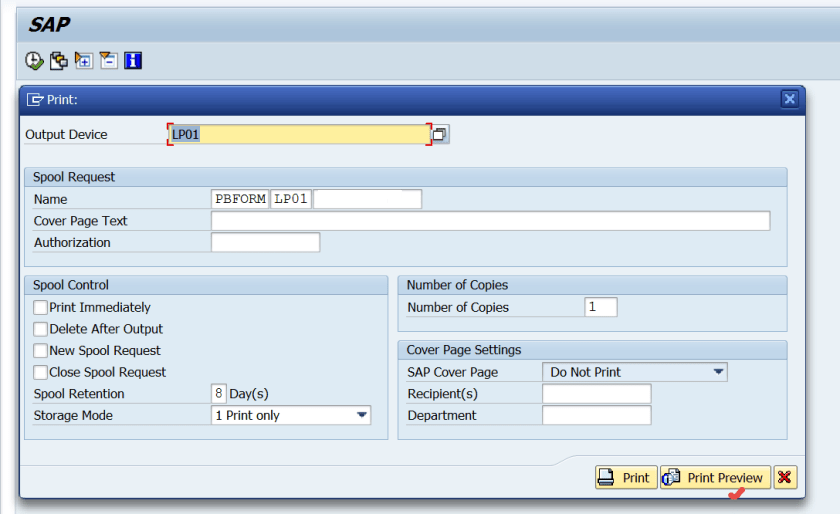Click the Number of Copies group header

tap(592, 285)
